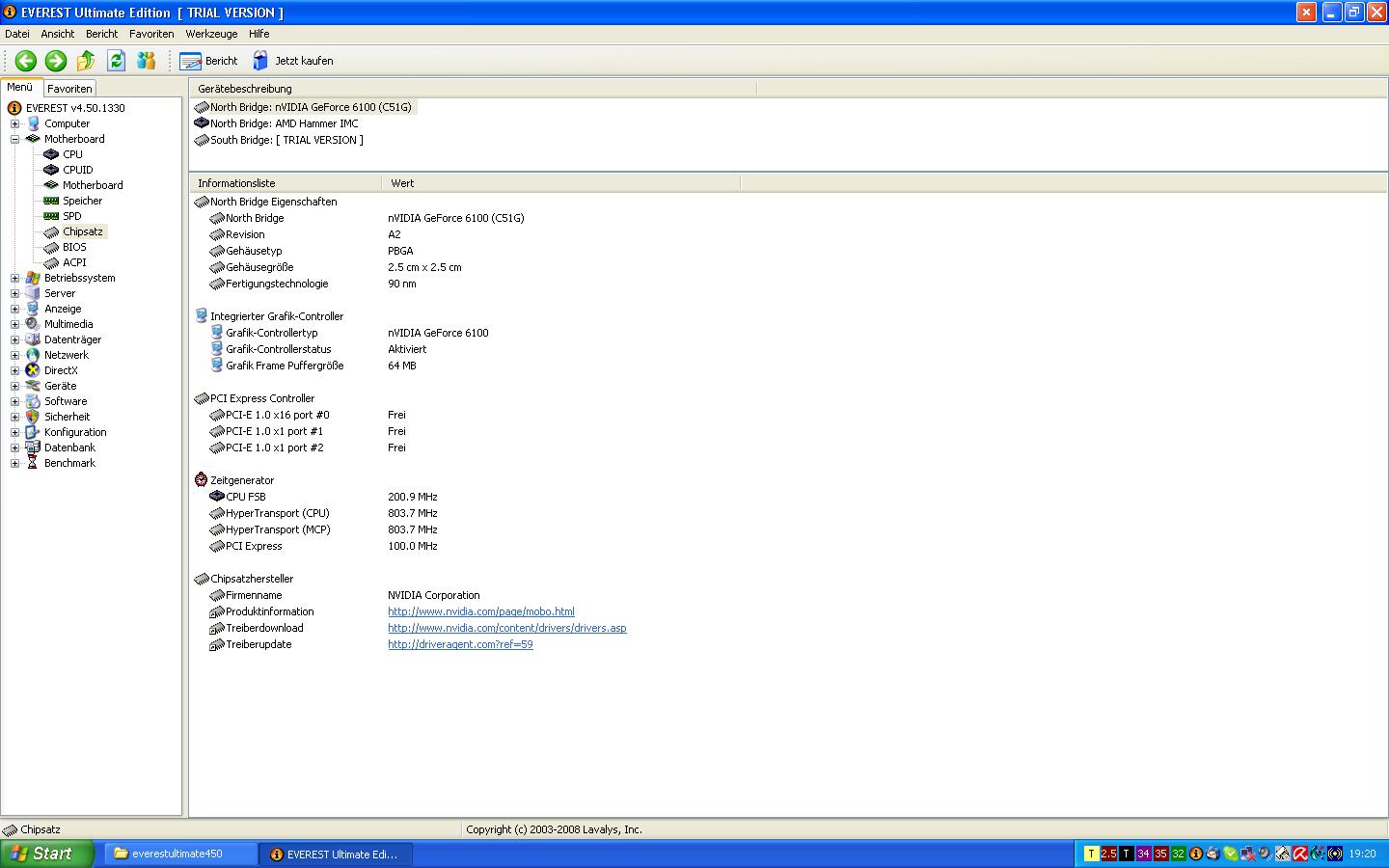
Task: Click the Software tree icon
Action: (x=33, y=401)
